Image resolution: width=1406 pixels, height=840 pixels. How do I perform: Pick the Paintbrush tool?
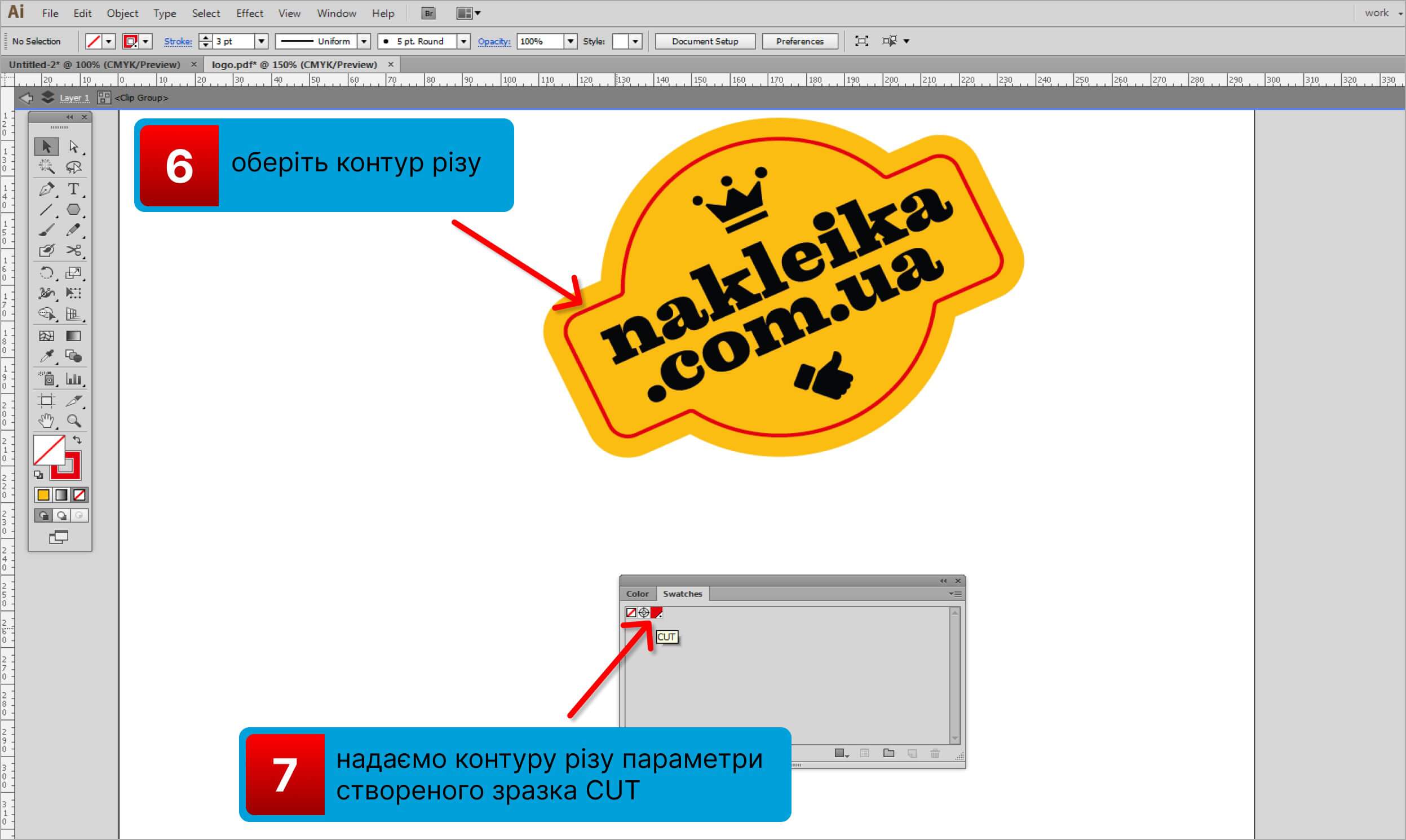point(46,230)
